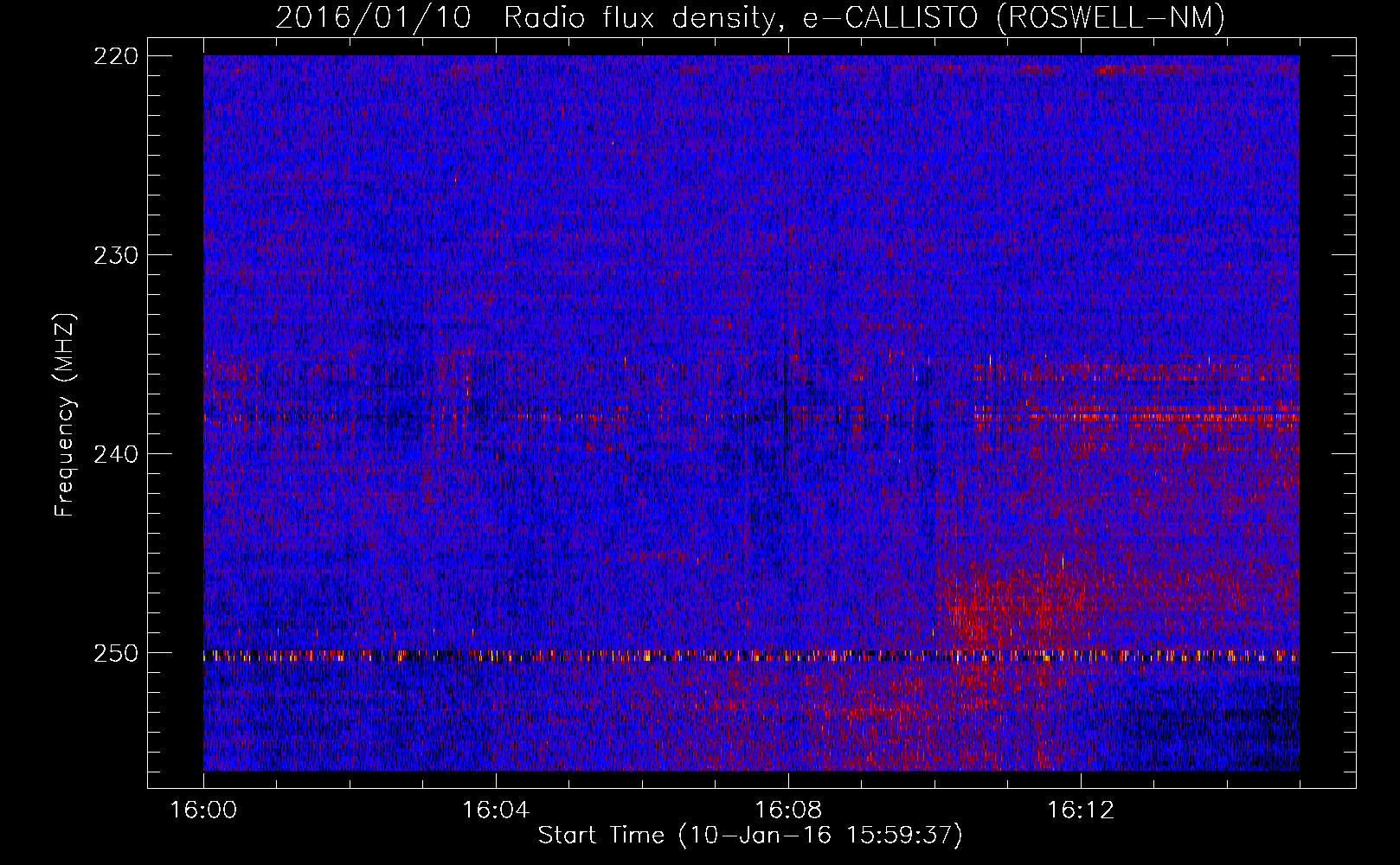Screen dimensions: 1400x865
Task: Click the plot title mentioning e-CALLISTO ROSWELL-NM
Action: (x=750, y=17)
